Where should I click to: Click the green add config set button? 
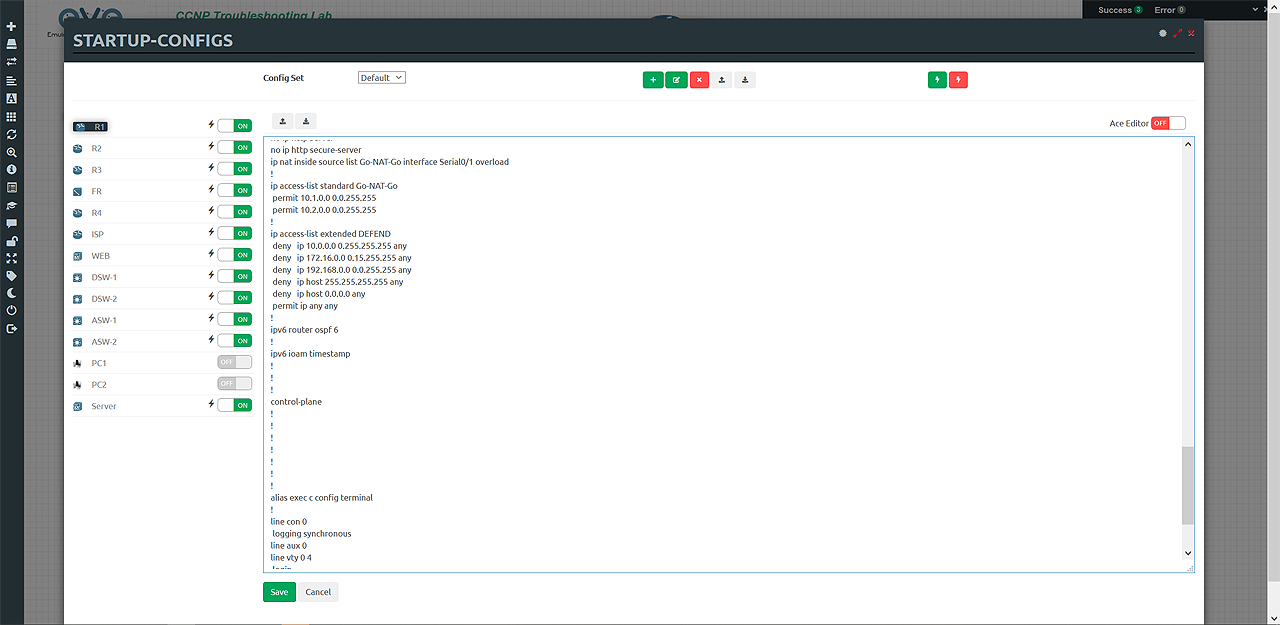pos(653,80)
